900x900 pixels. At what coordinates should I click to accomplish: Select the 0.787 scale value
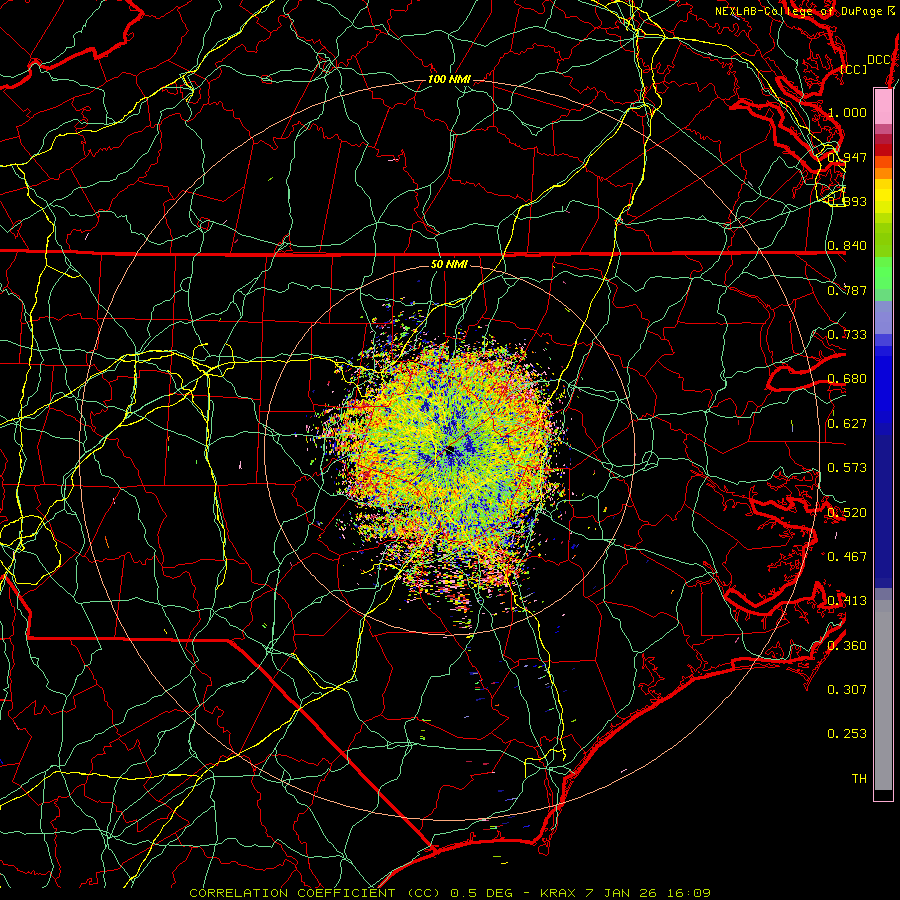click(x=847, y=290)
